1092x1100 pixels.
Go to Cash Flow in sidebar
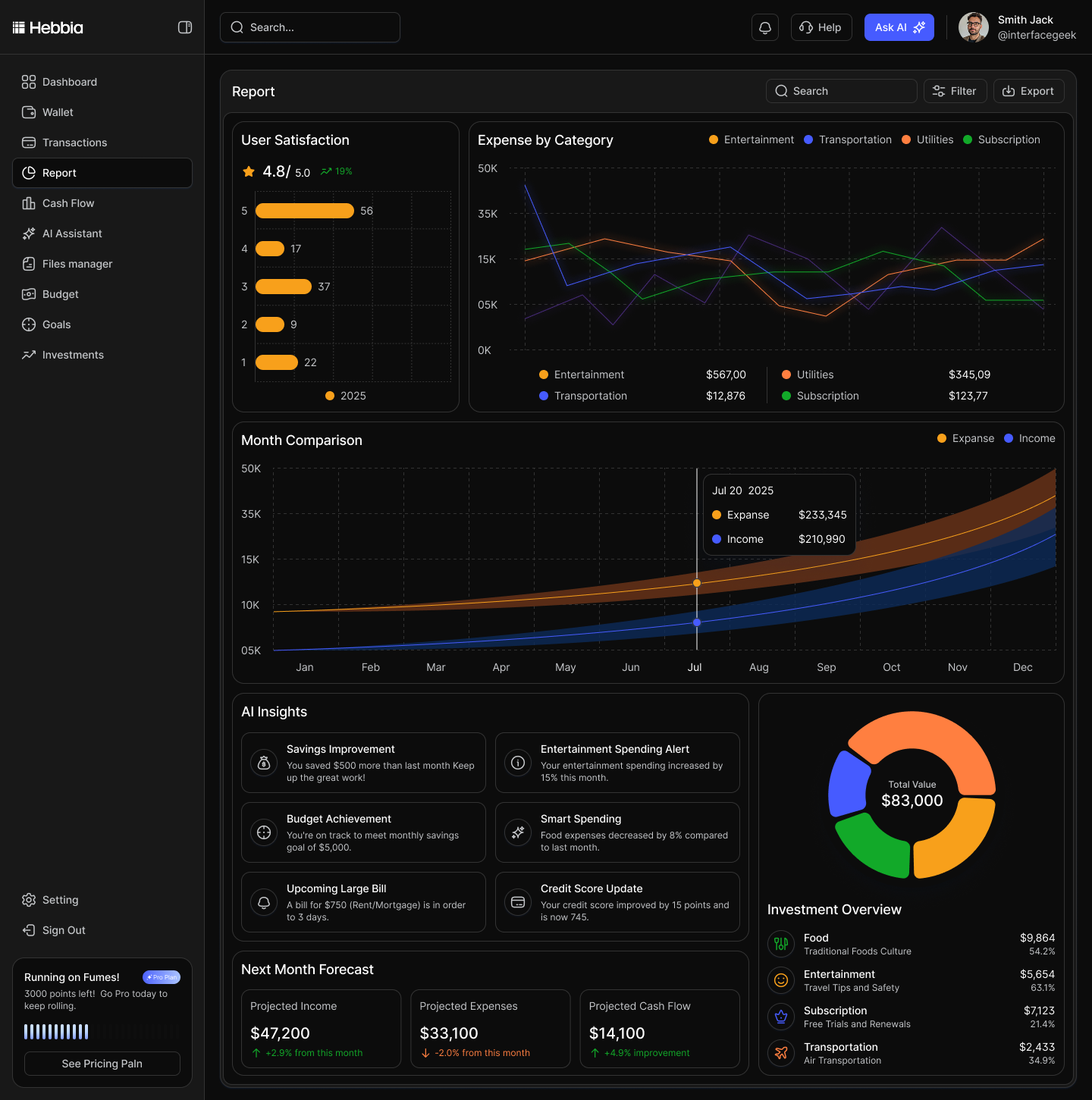coord(68,203)
